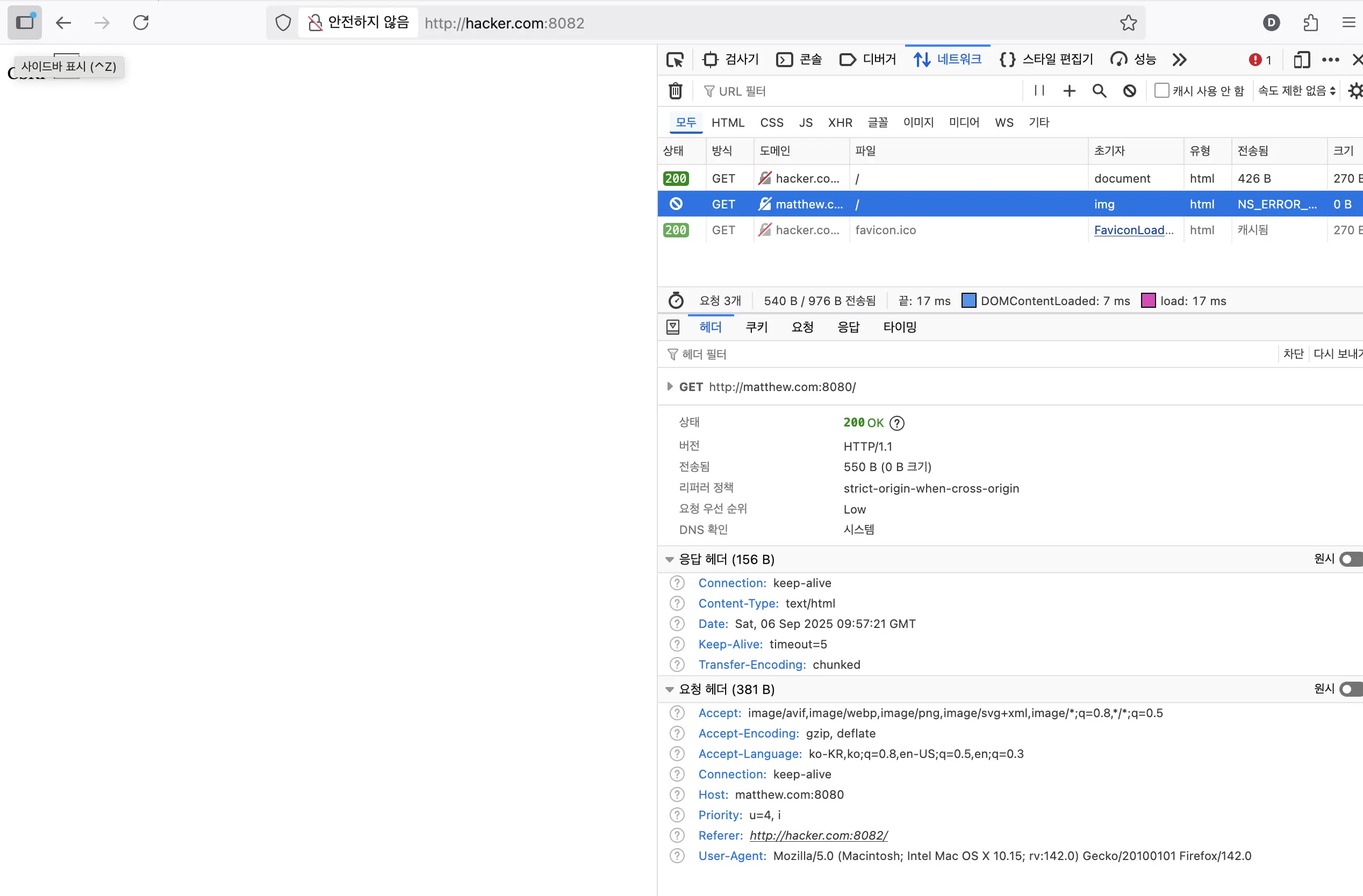Screen dimensions: 1363x896
Task: Collapse the 응답 헤더 section
Action: click(669, 559)
